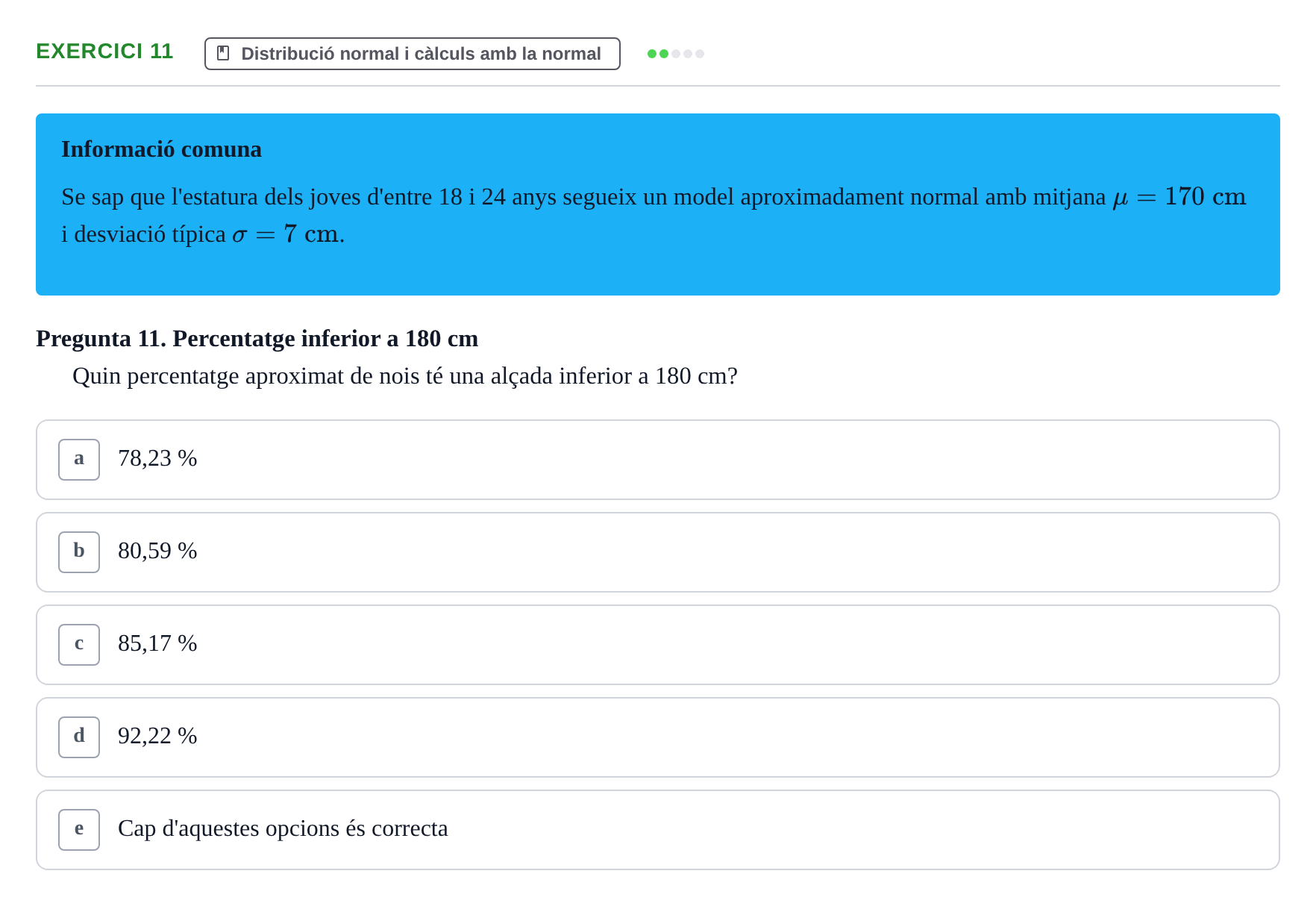Select answer option b, 80,59 %
This screenshot has height=906, width=1316.
pyautogui.click(x=658, y=552)
